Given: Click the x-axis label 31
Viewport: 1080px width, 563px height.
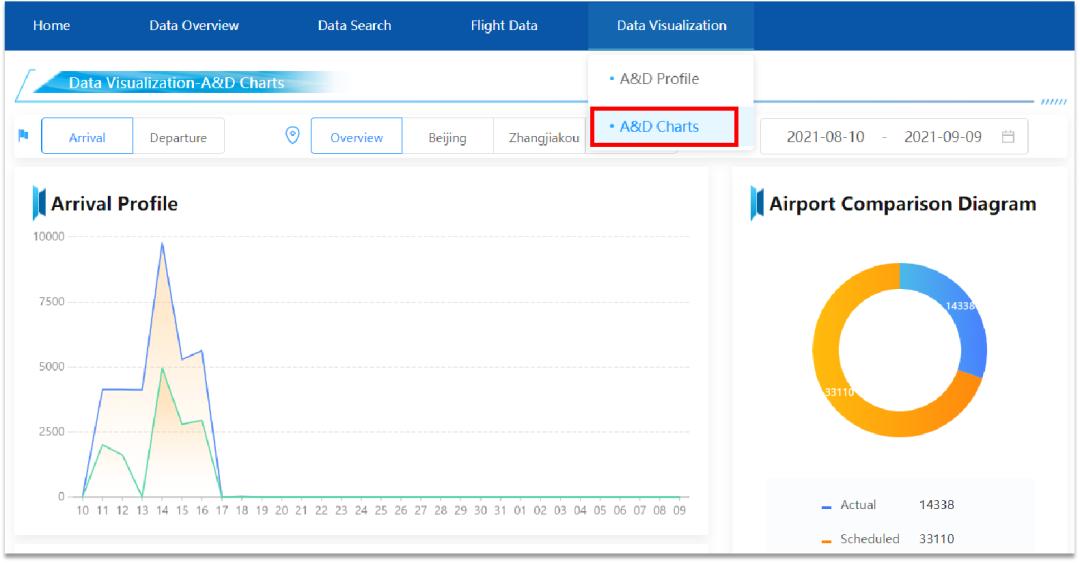Looking at the screenshot, I should click(500, 511).
